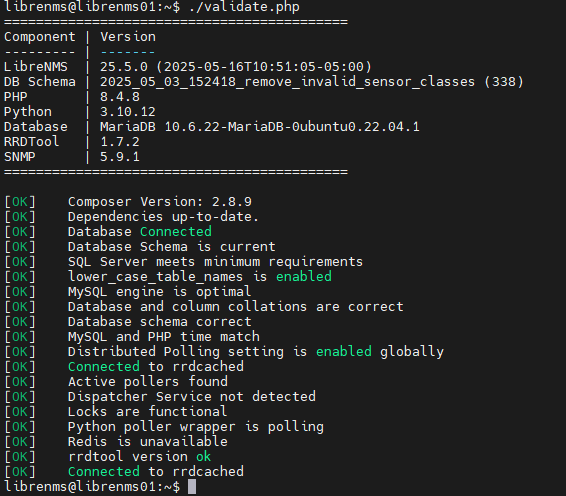
Task: Click the SNMP version 5.9.1
Action: [x=120, y=157]
